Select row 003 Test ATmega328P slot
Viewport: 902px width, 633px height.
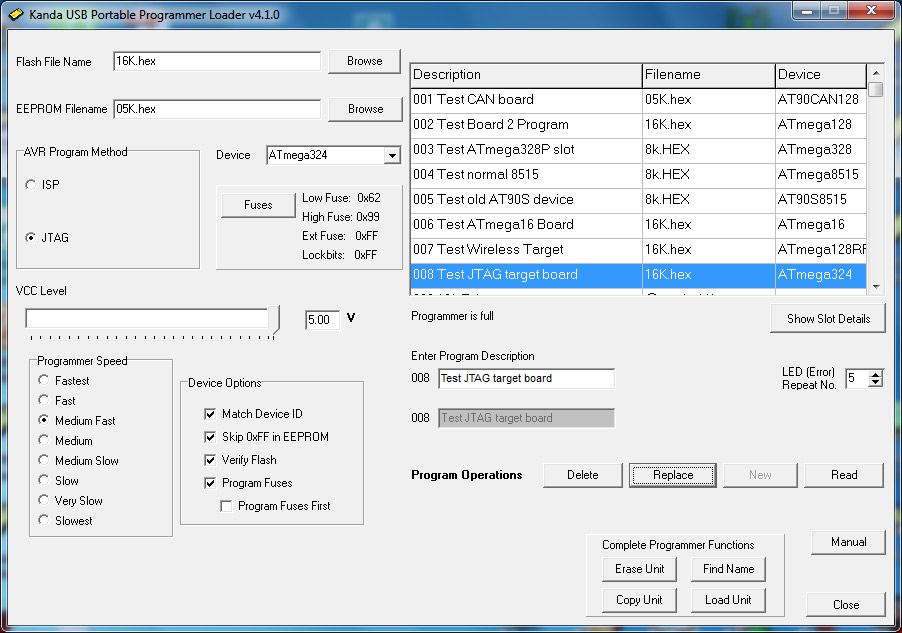pyautogui.click(x=639, y=150)
